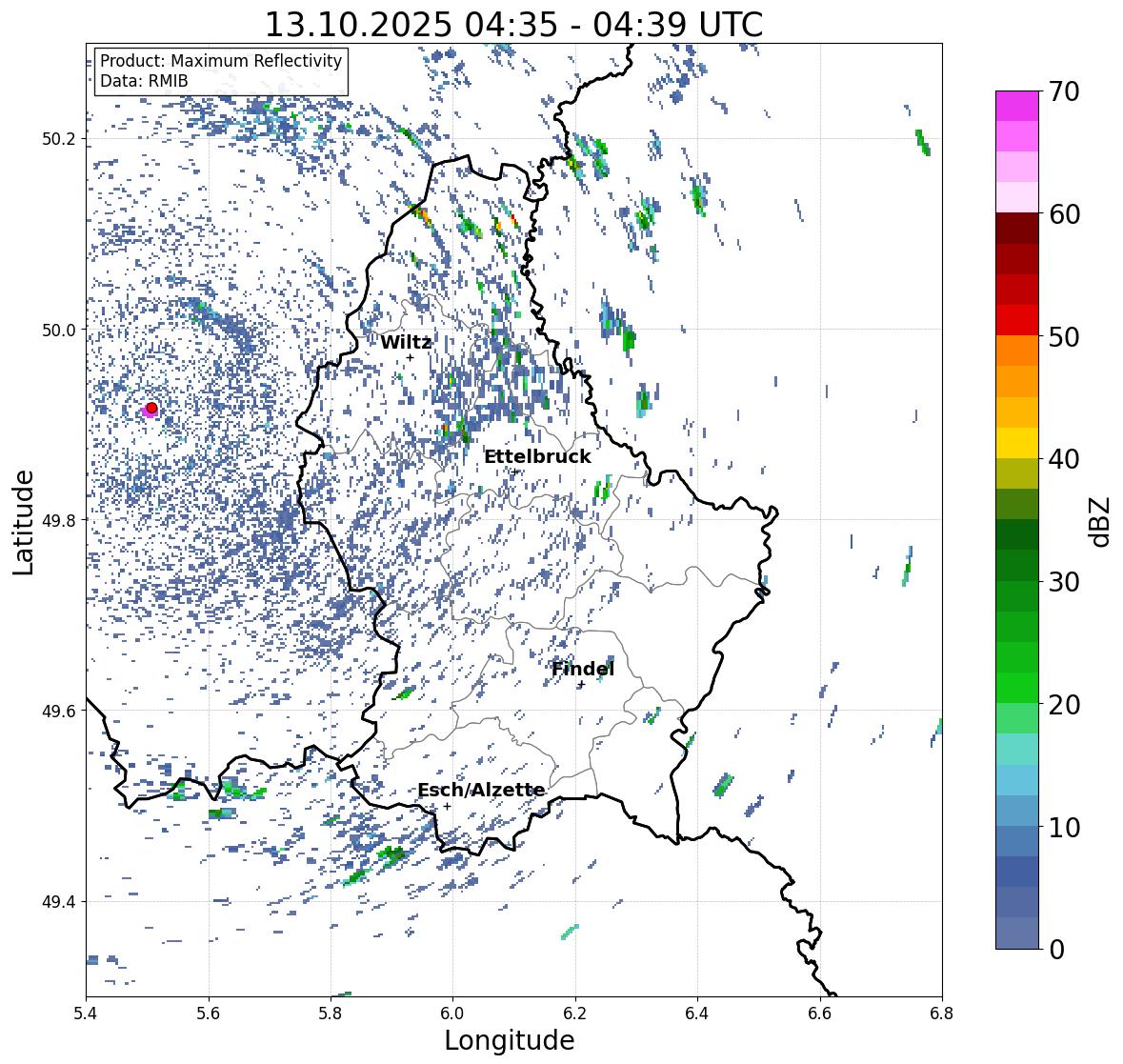Image resolution: width=1123 pixels, height=1064 pixels.
Task: Pick the bright yellow colorbar segment above 40
Action: coord(1017,443)
